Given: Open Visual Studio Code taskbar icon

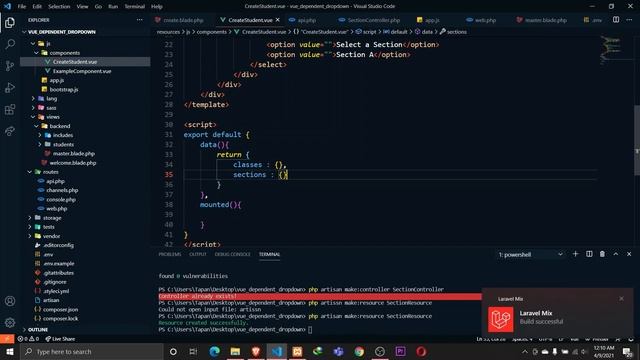Looking at the screenshot, I should coord(277,351).
